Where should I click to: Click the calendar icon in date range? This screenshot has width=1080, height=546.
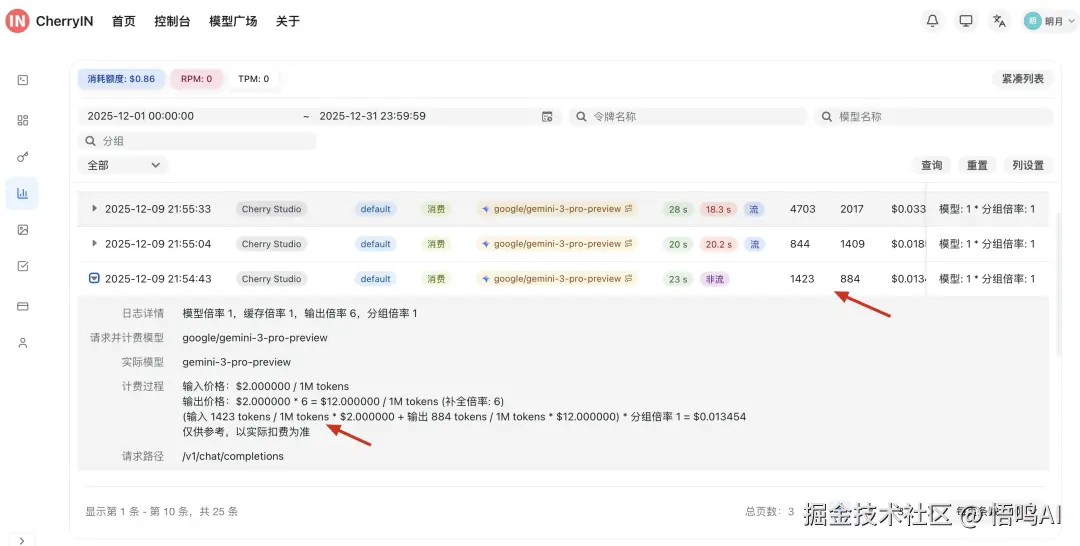pyautogui.click(x=547, y=116)
